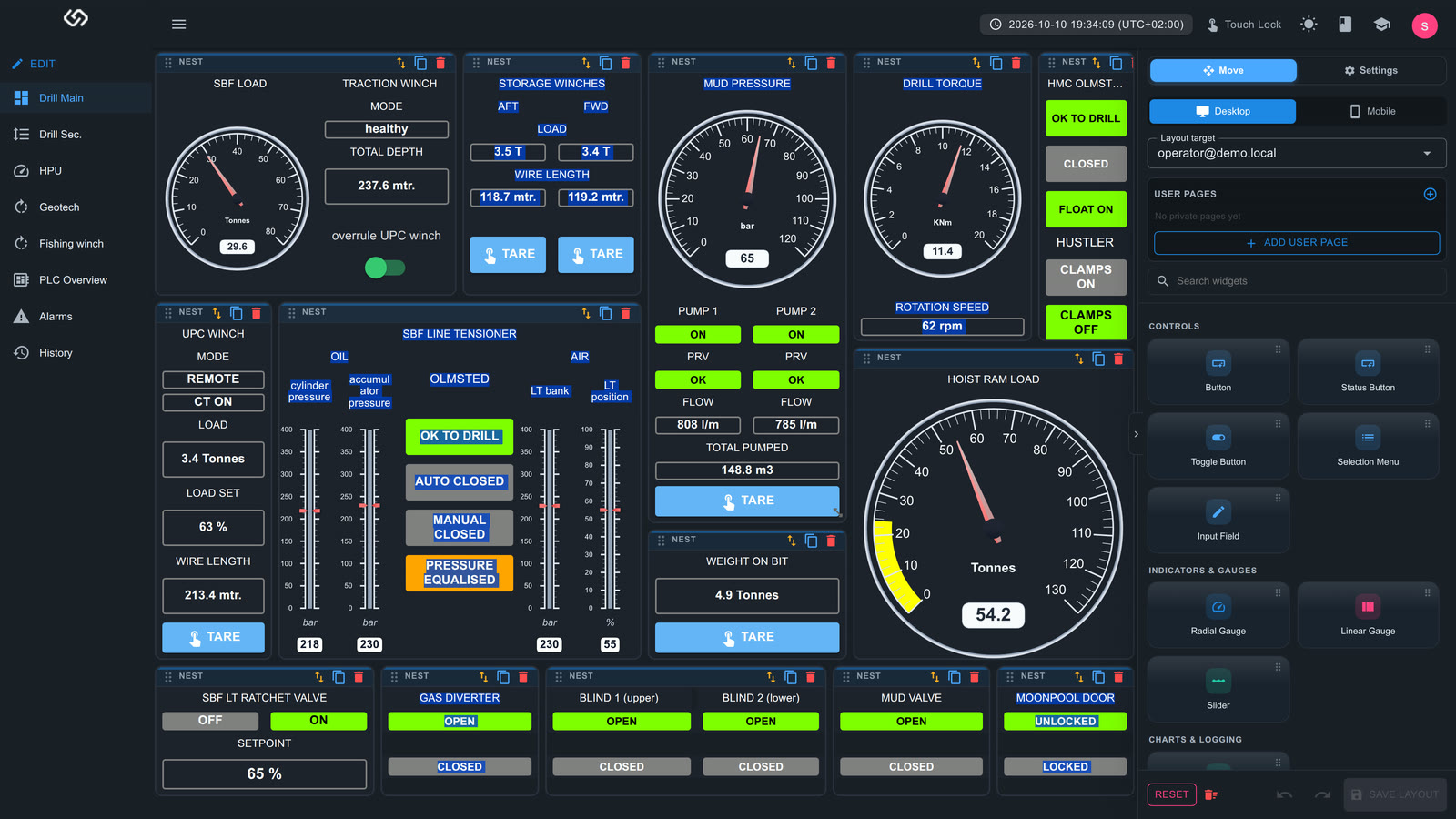Click the OK TO DRILL button in HMC nest
This screenshot has height=819, width=1456.
[1086, 118]
